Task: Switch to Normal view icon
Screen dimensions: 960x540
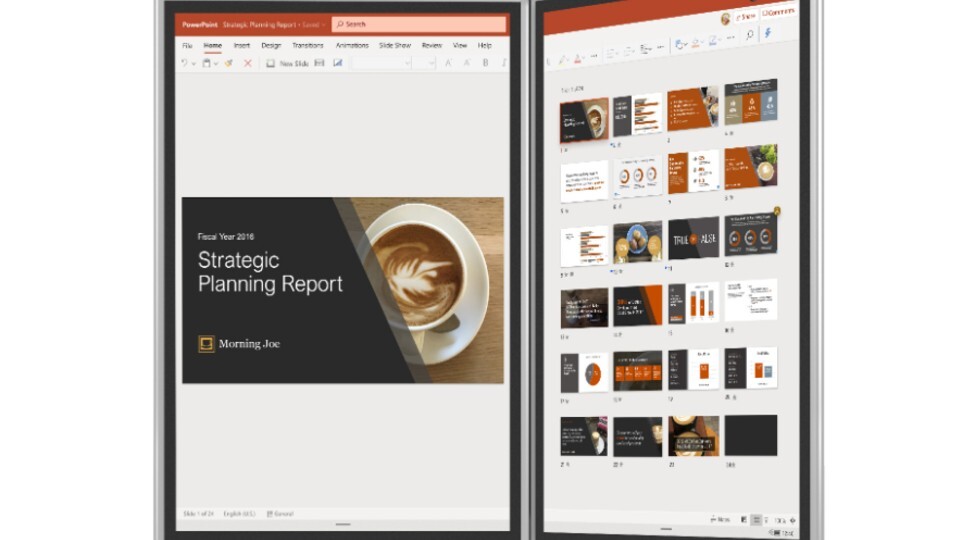Action: point(744,520)
